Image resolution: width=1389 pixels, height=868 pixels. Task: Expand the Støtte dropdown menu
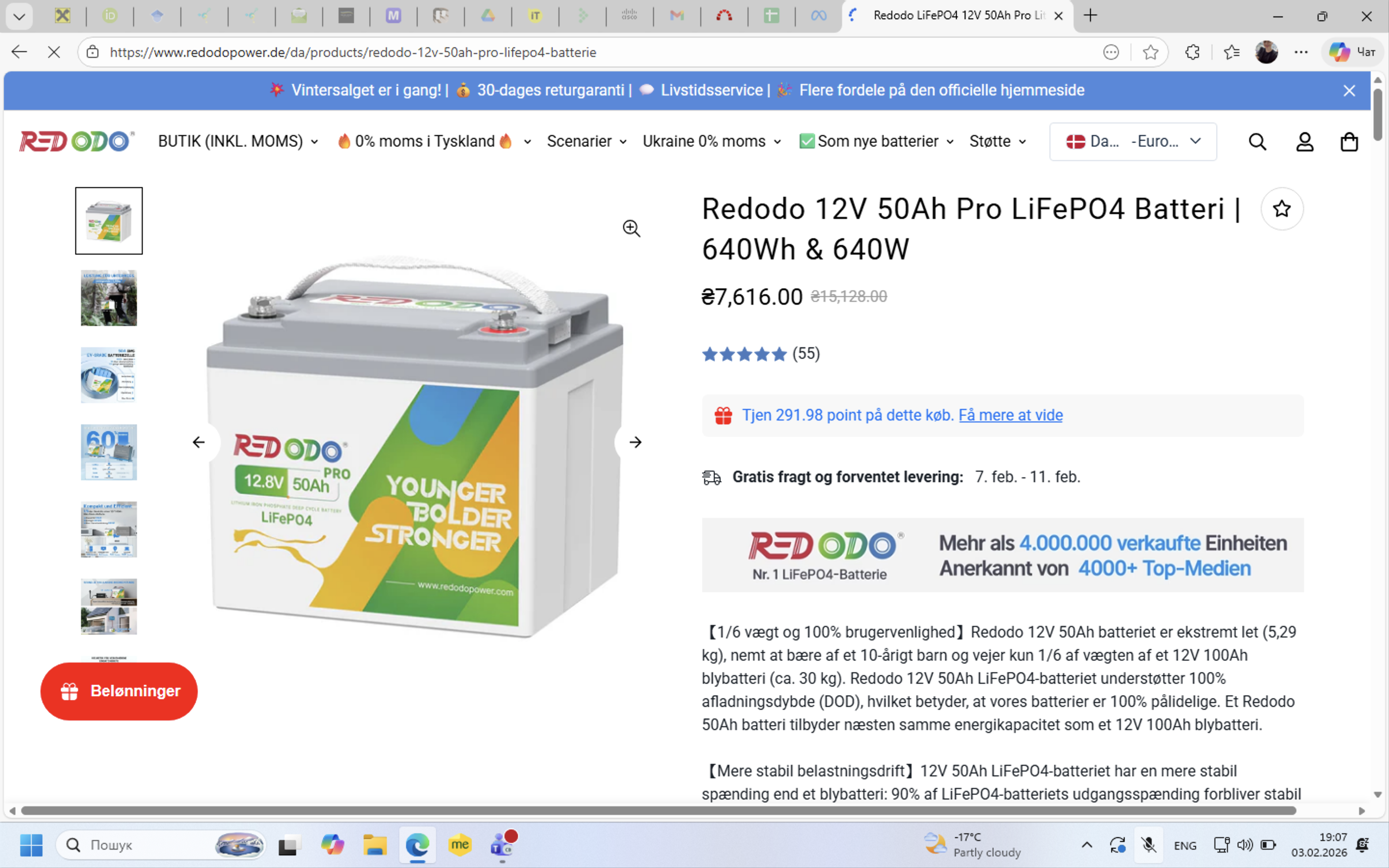coord(997,141)
